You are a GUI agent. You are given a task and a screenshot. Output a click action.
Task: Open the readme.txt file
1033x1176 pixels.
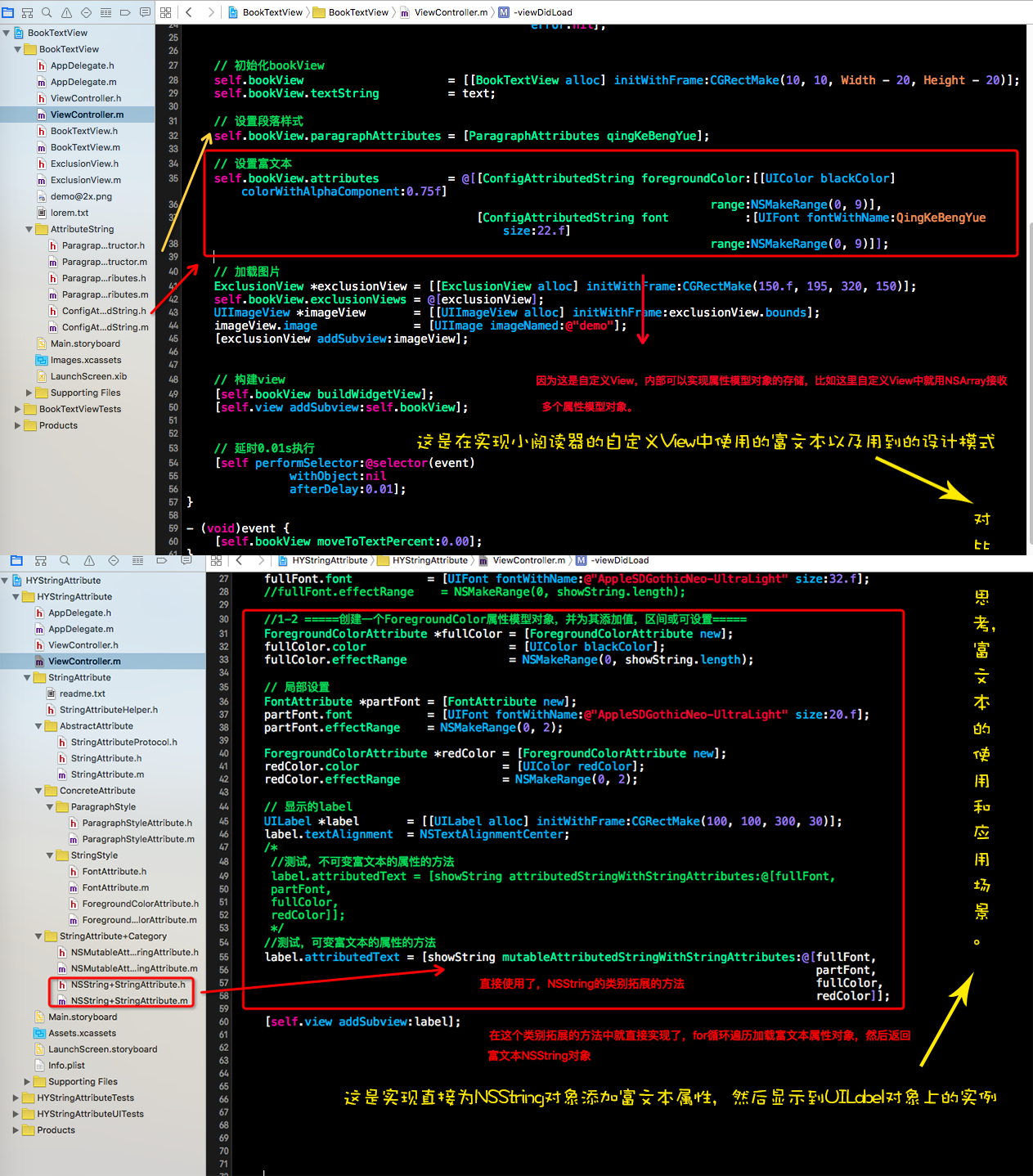point(82,693)
